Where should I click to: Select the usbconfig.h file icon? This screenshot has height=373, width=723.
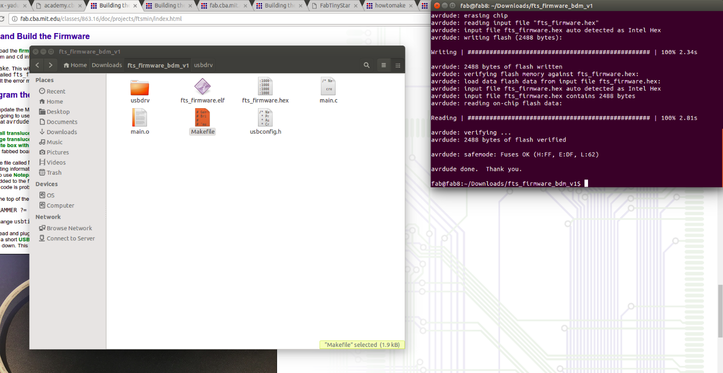click(265, 118)
